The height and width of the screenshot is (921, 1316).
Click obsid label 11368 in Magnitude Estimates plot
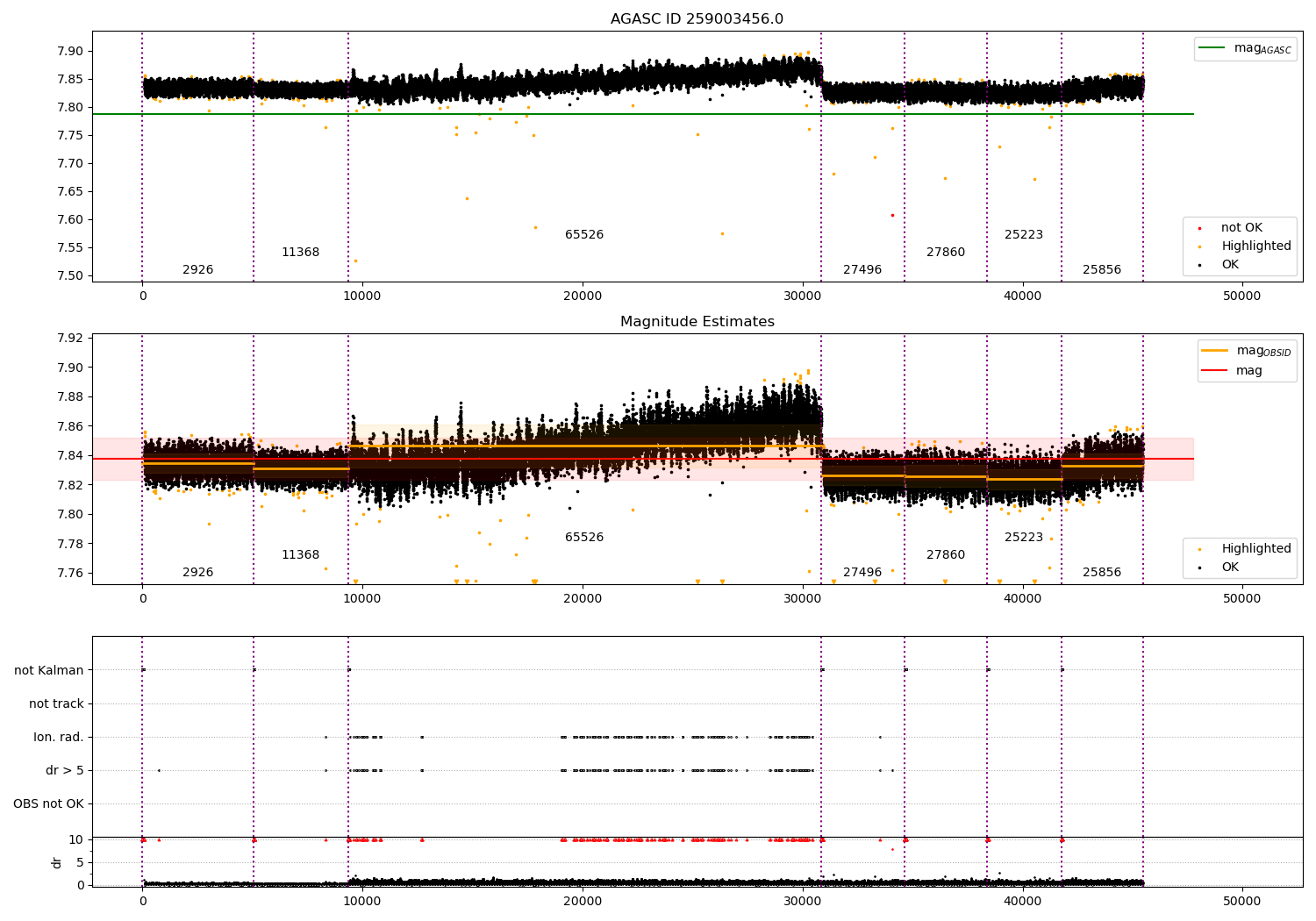[301, 554]
